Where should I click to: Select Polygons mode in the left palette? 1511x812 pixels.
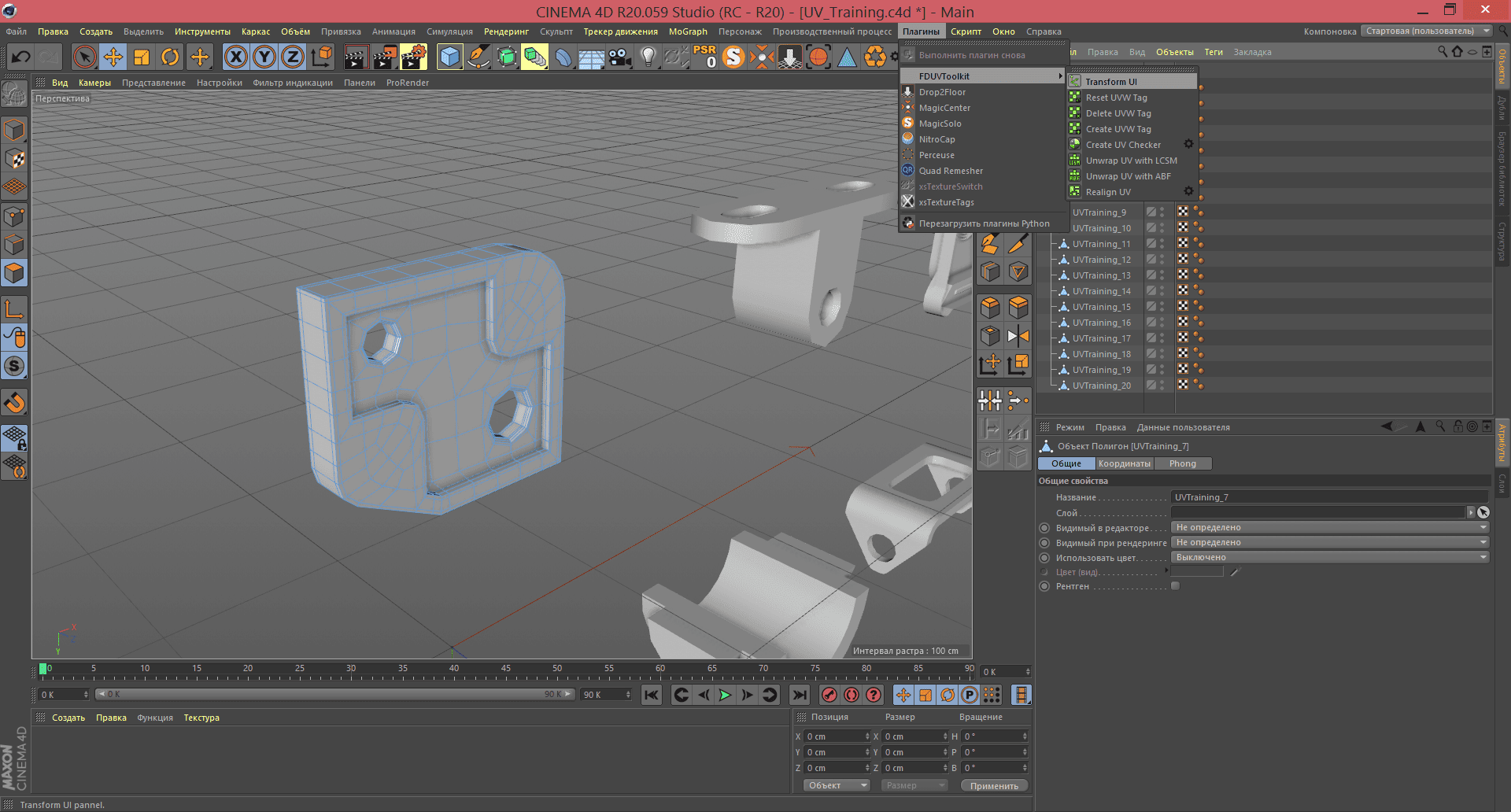pyautogui.click(x=14, y=273)
